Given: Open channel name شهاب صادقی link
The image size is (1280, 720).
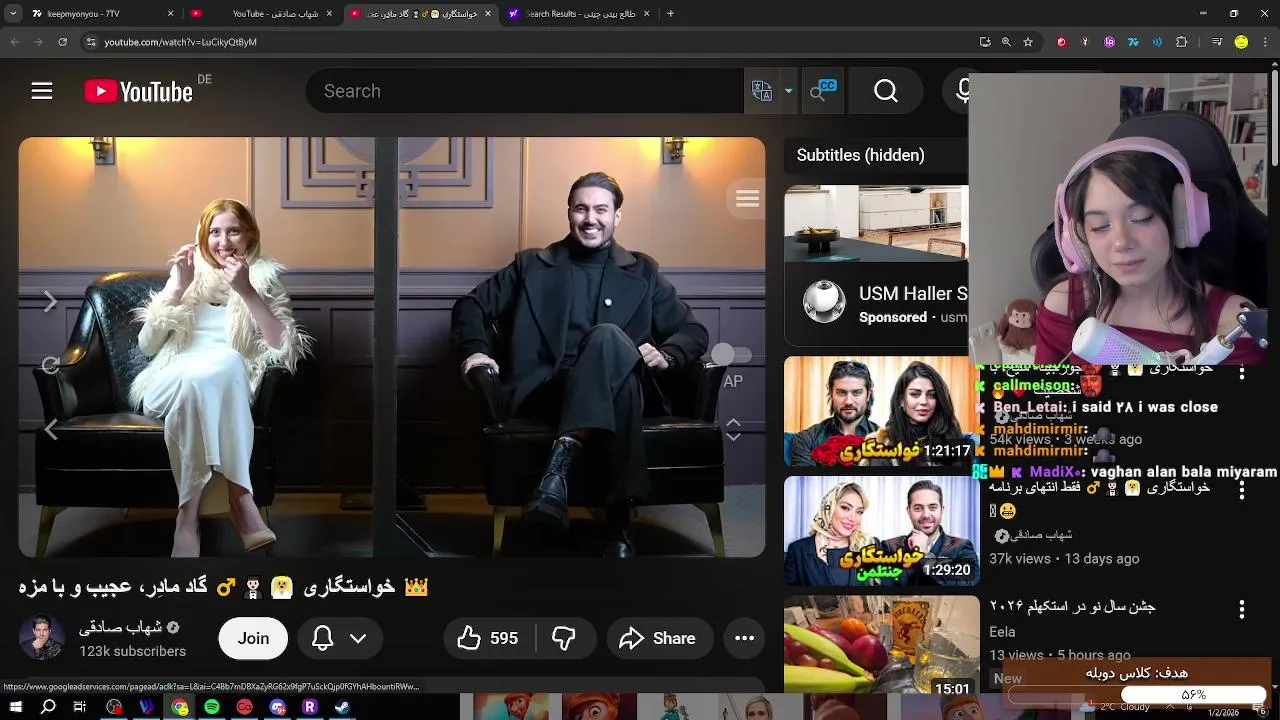Looking at the screenshot, I should click(x=121, y=627).
